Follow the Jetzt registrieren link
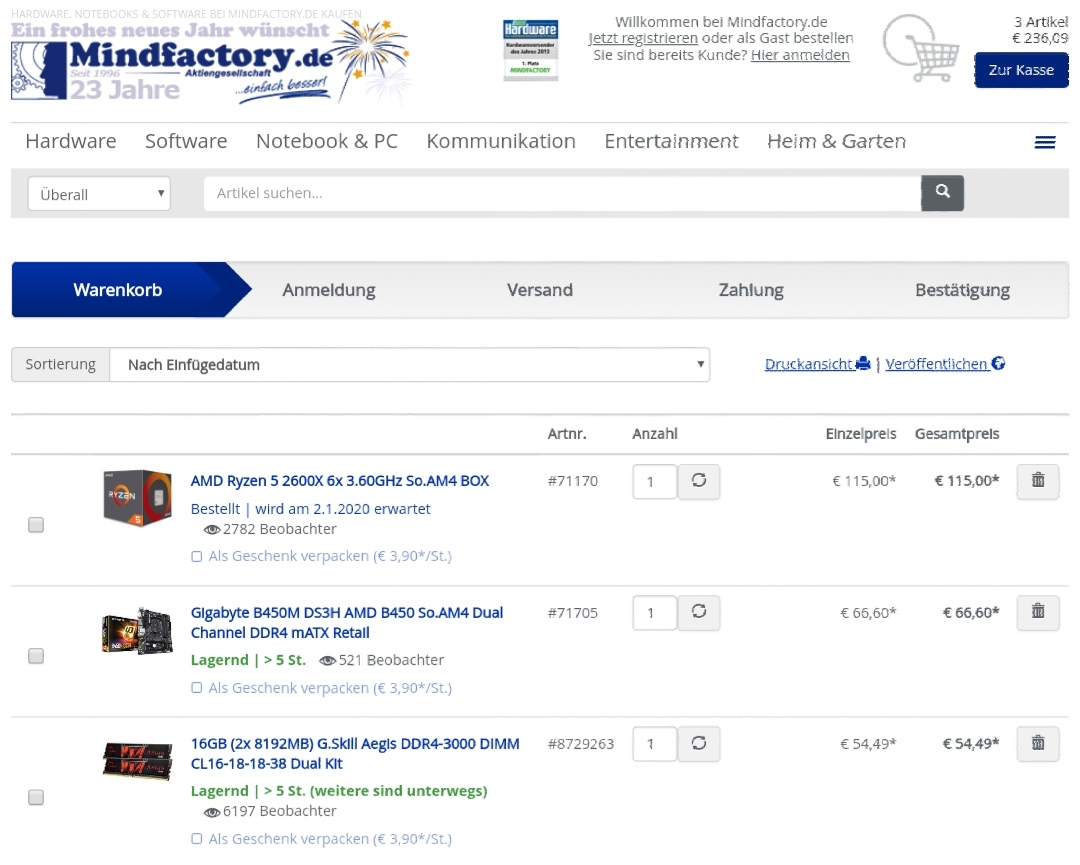The width and height of the screenshot is (1080, 865). point(643,39)
